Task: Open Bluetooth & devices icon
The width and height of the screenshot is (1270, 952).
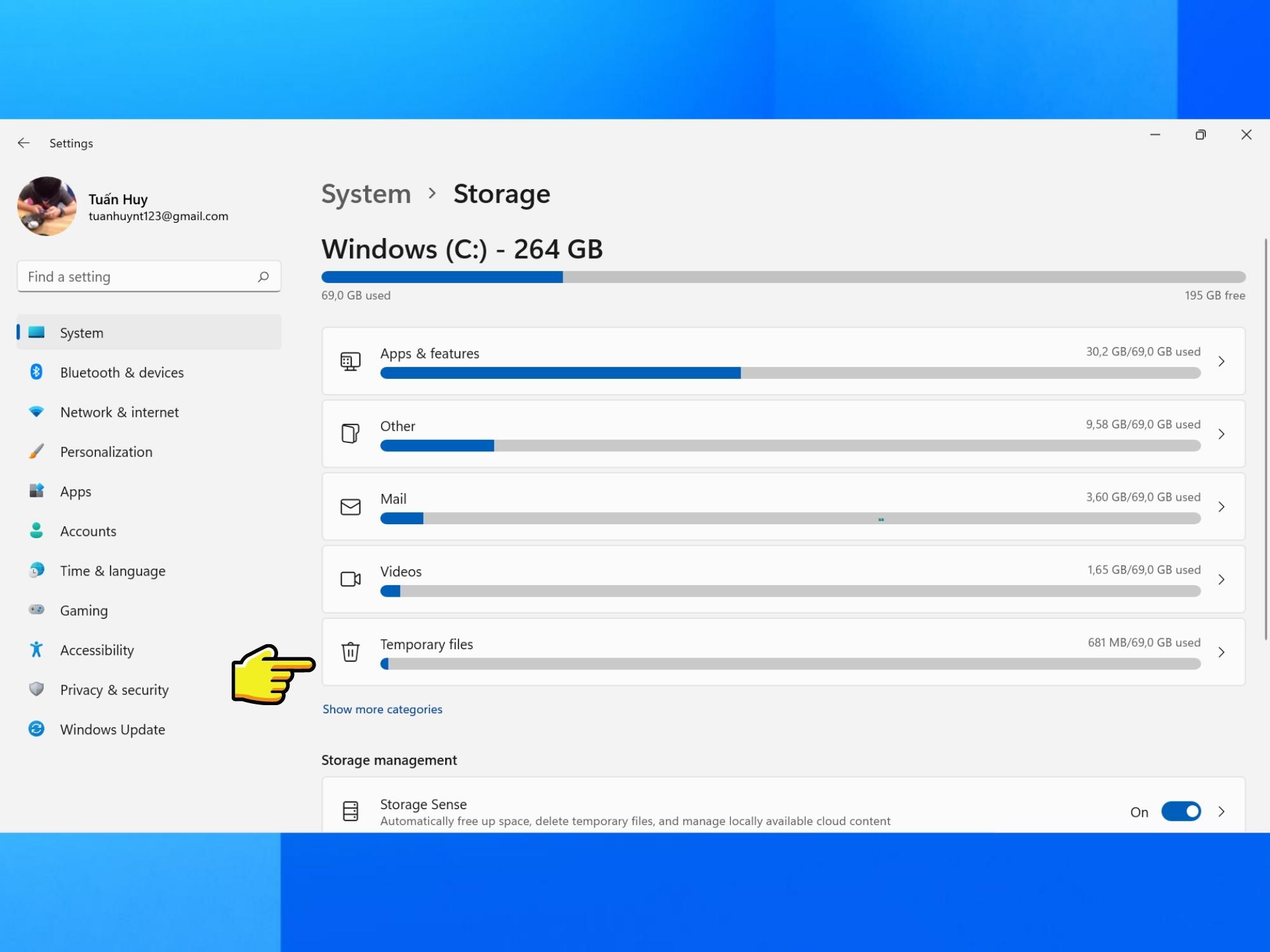Action: click(37, 372)
